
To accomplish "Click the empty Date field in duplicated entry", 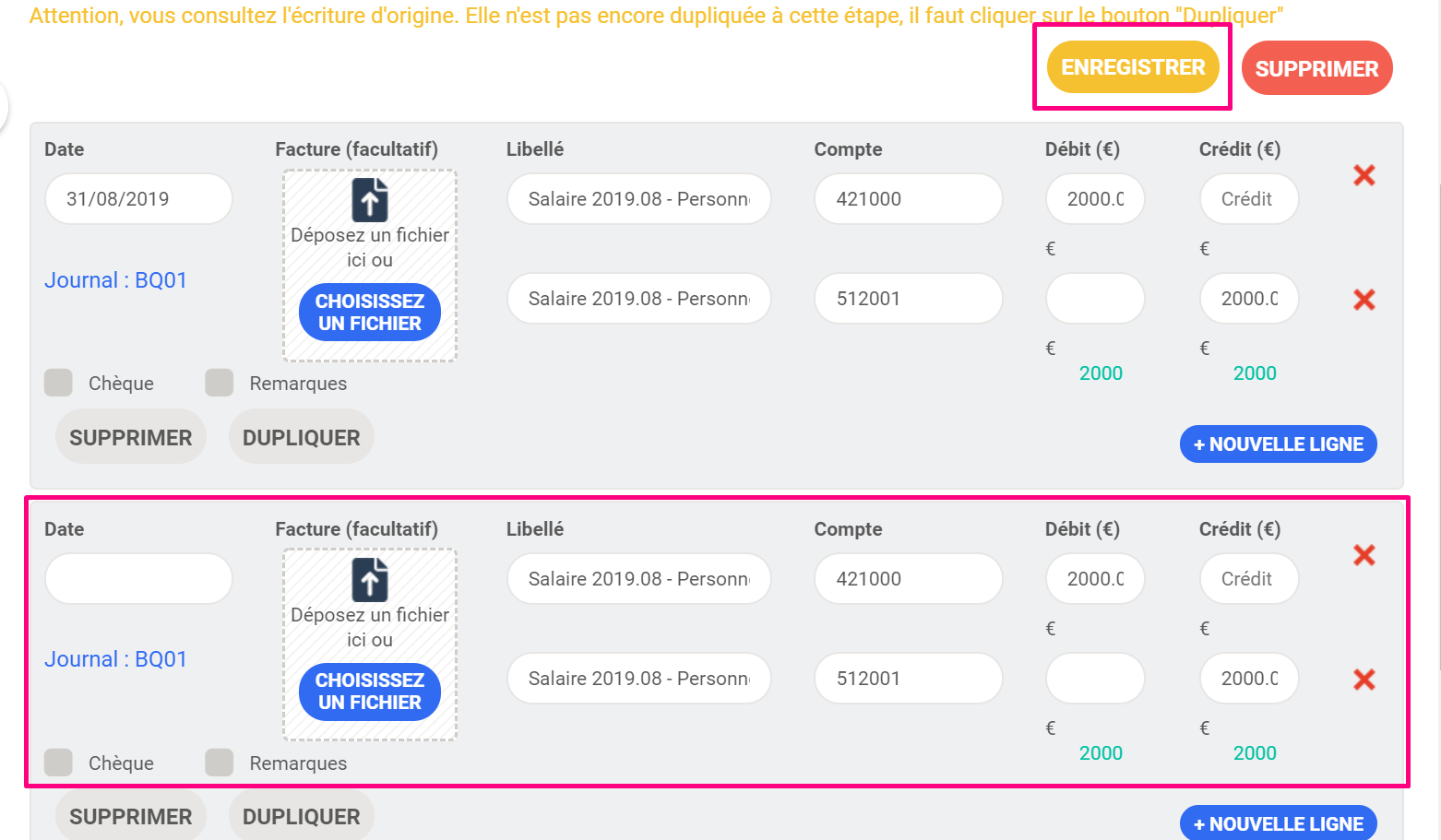I will 138,579.
